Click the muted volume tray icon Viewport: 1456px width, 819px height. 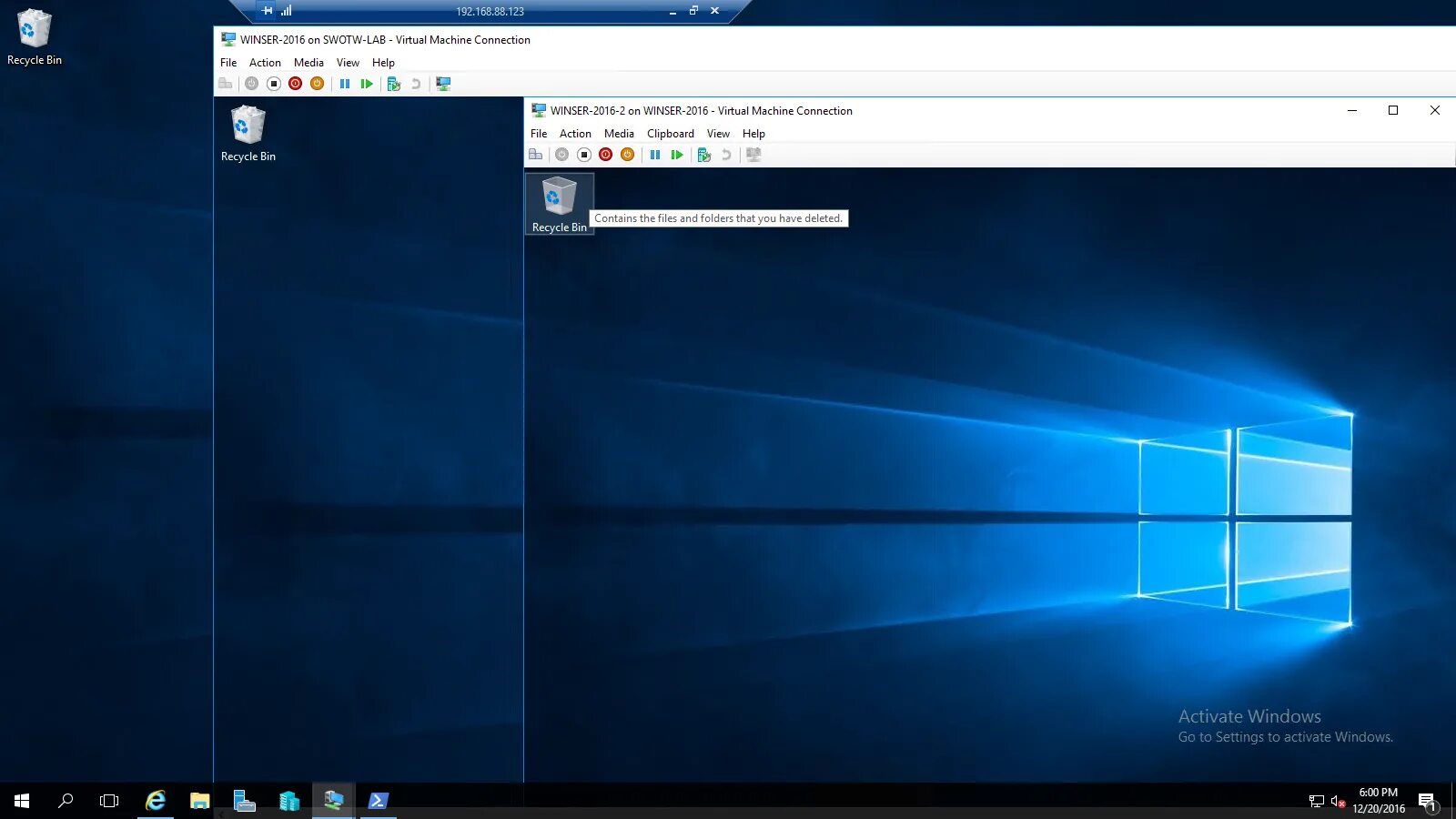(1338, 801)
